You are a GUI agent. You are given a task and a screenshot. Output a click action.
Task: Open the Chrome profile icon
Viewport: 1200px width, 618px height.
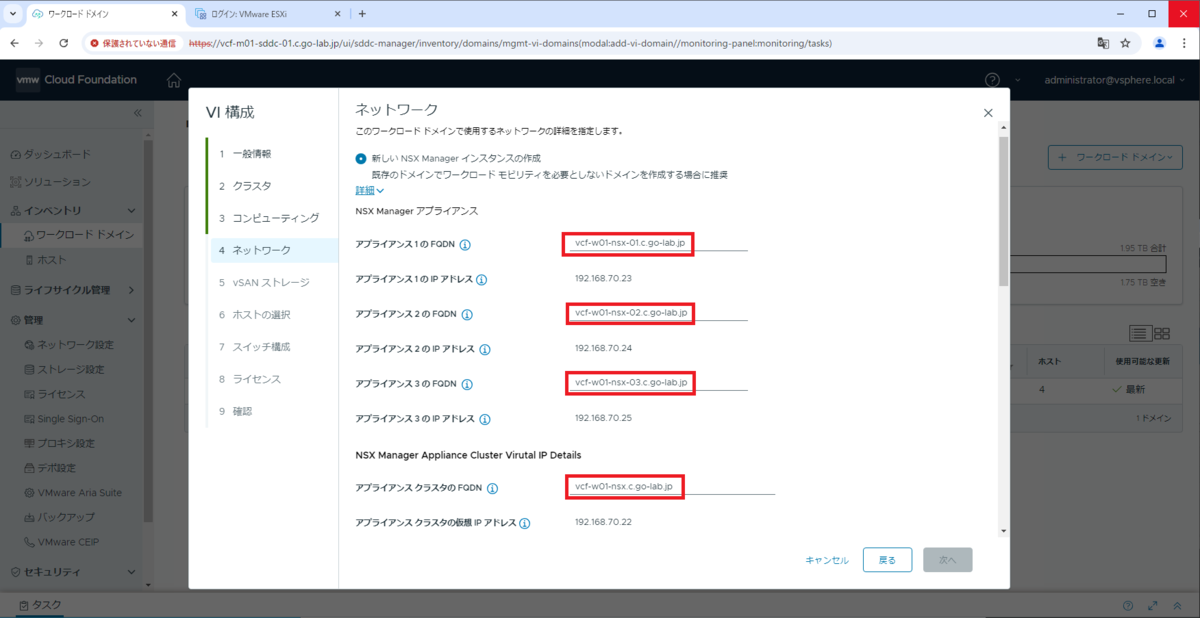tap(1160, 43)
